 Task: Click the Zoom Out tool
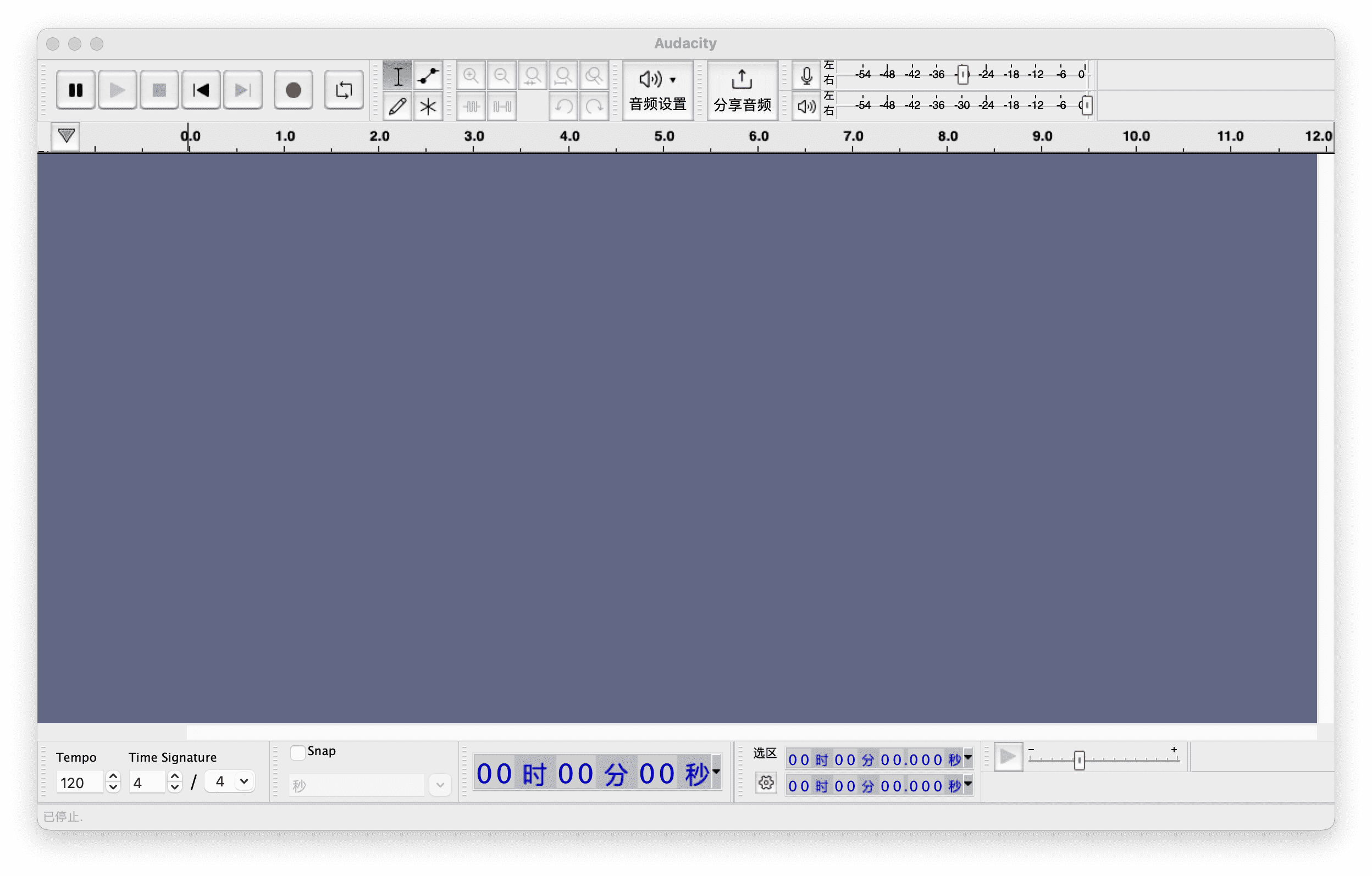coord(501,75)
